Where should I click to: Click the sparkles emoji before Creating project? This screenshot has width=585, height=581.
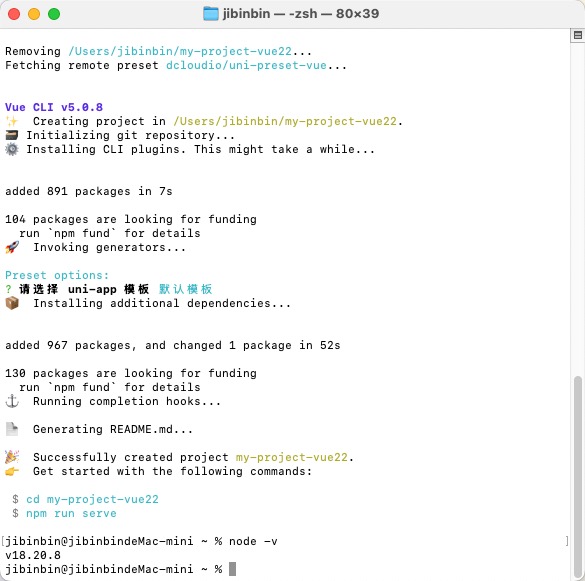click(12, 121)
